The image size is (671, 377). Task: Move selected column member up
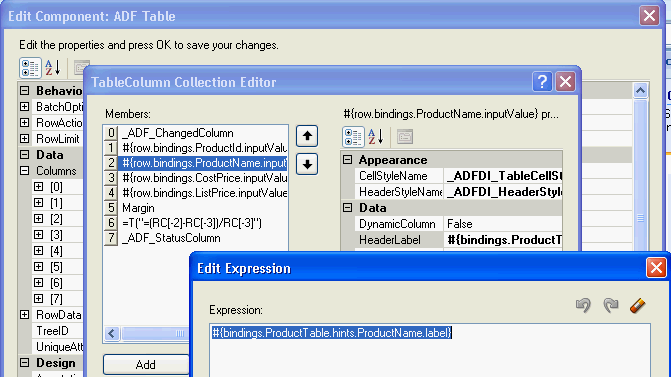(x=307, y=136)
